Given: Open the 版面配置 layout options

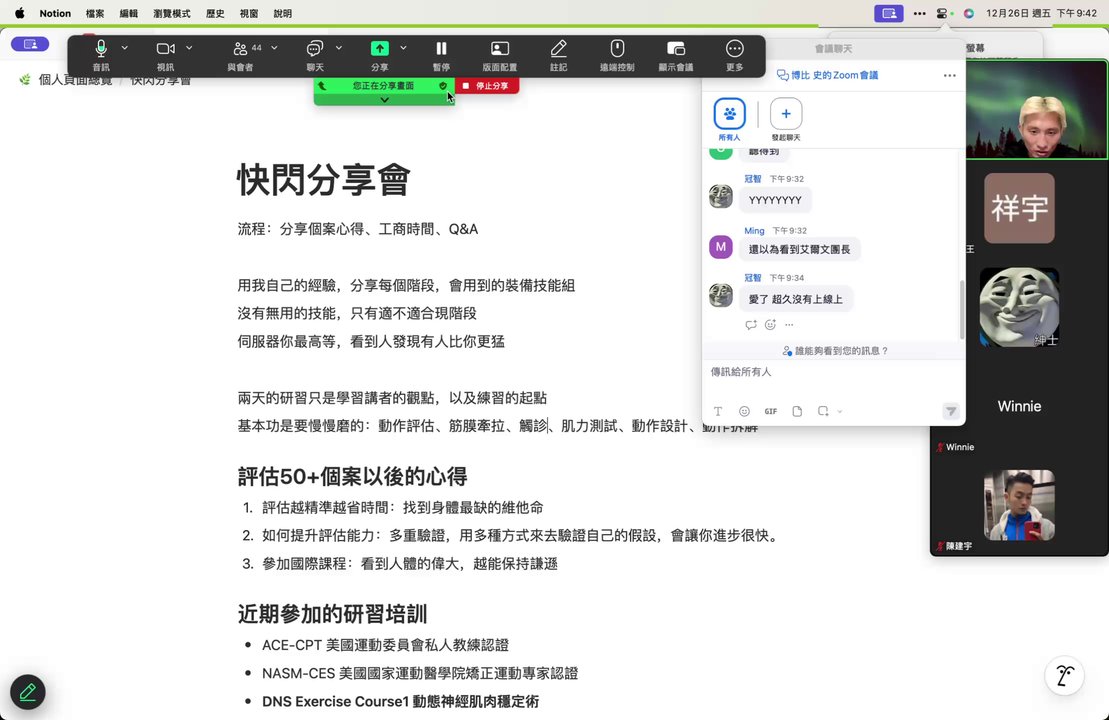Looking at the screenshot, I should [499, 48].
